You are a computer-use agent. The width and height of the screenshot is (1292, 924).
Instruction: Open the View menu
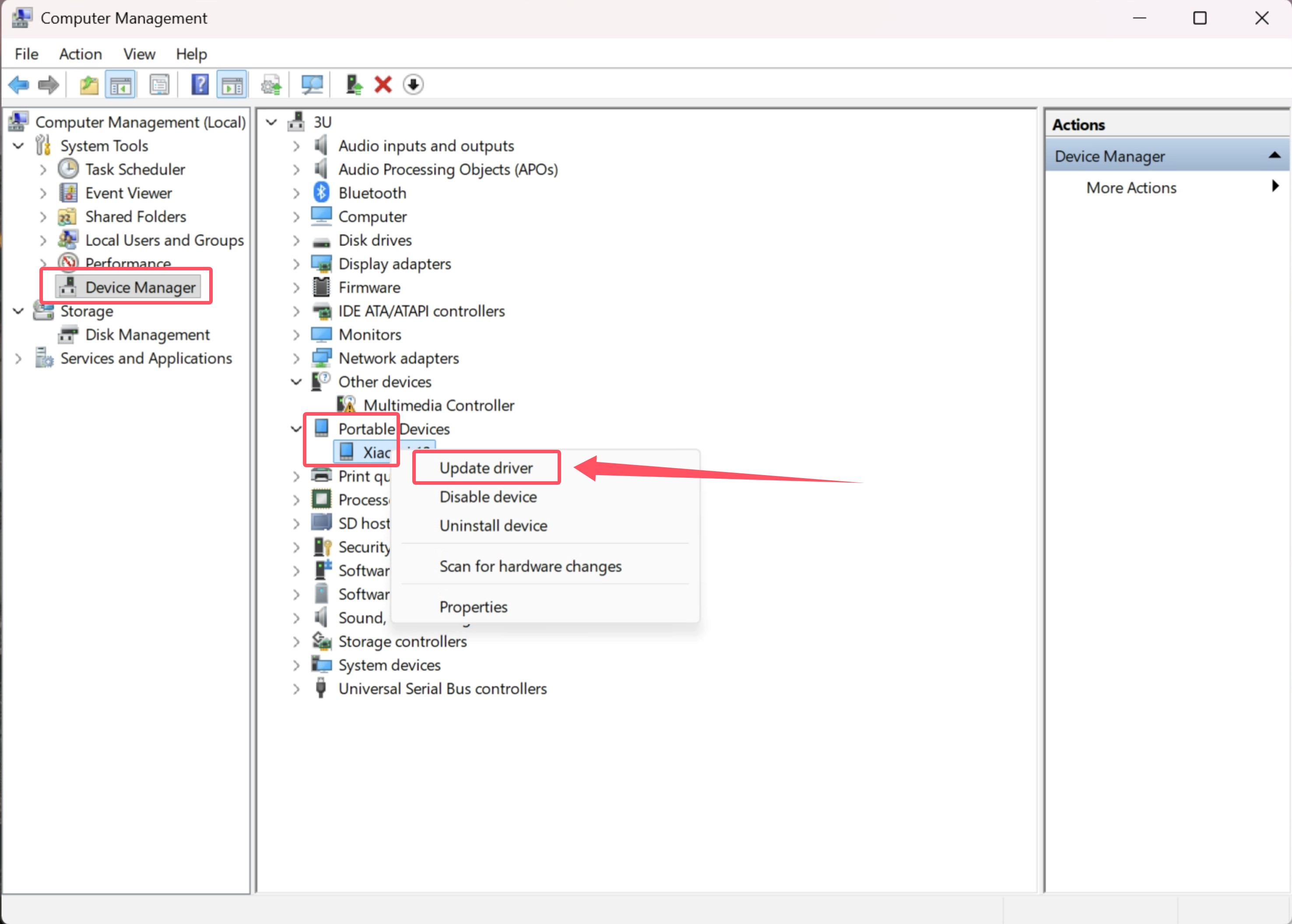point(139,54)
